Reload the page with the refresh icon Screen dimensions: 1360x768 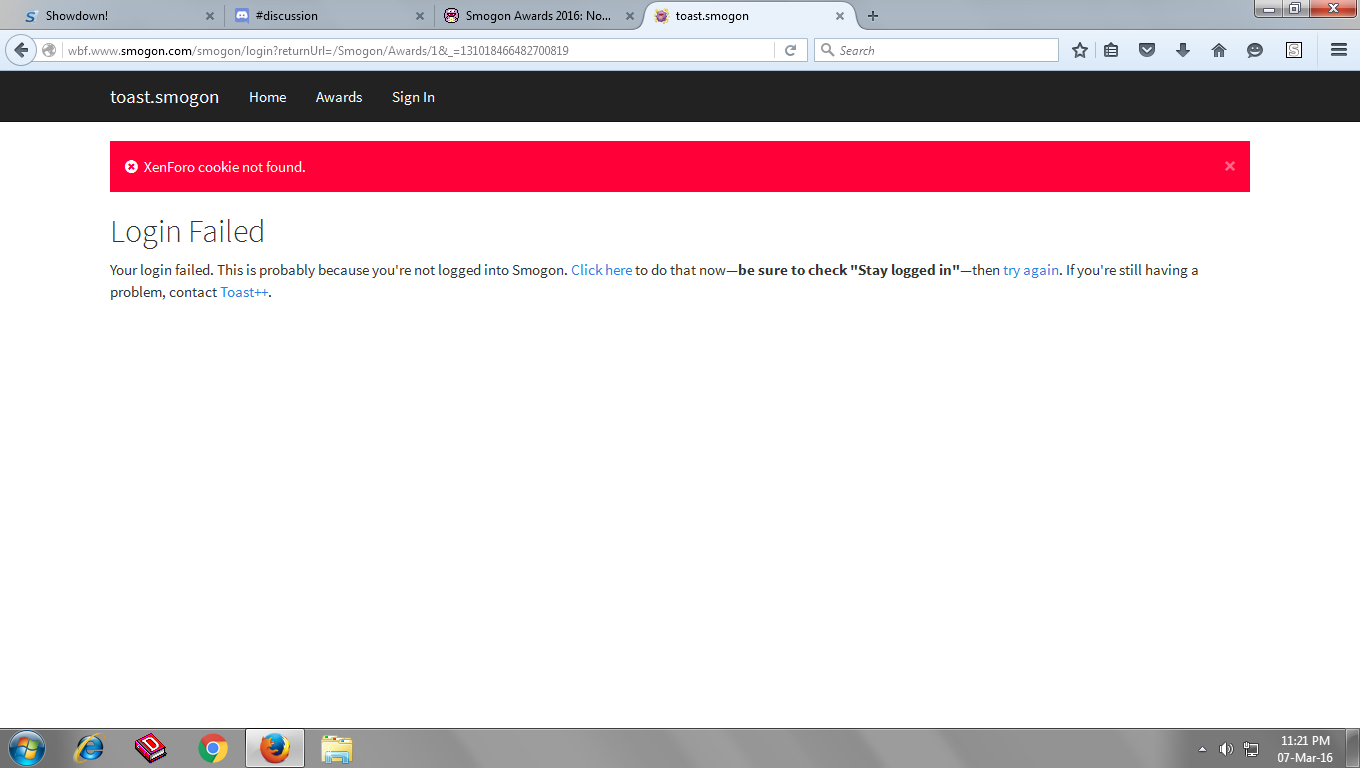click(x=790, y=50)
